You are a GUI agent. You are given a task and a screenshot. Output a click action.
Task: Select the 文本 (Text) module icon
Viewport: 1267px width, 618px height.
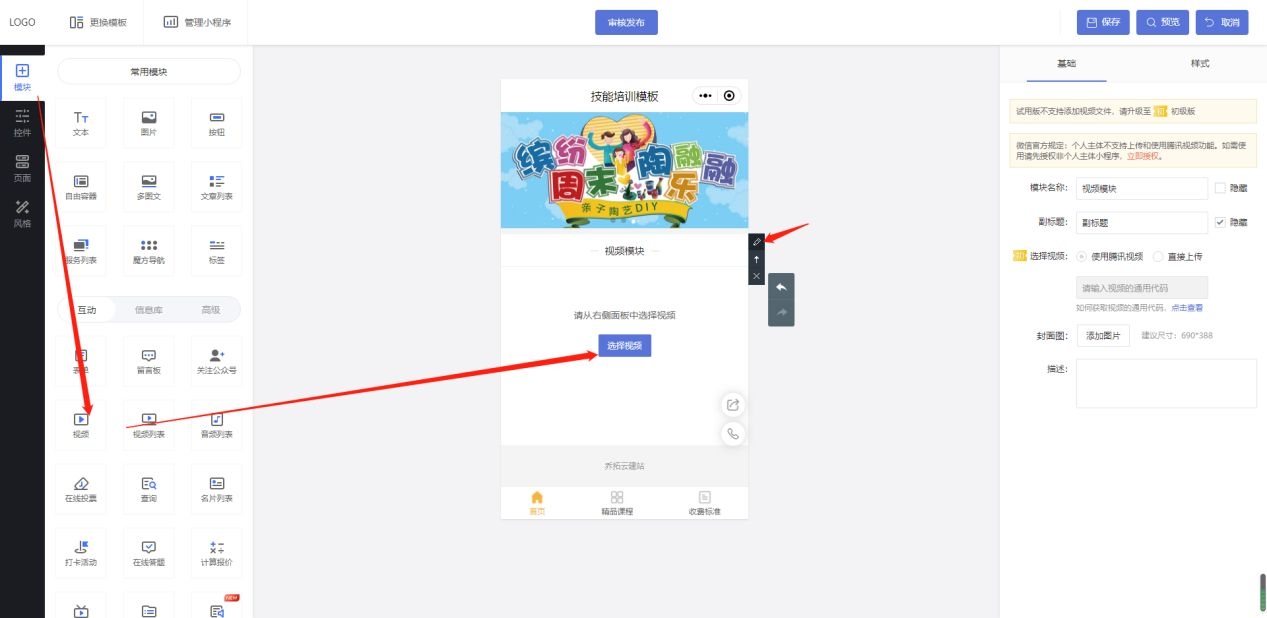tap(81, 121)
